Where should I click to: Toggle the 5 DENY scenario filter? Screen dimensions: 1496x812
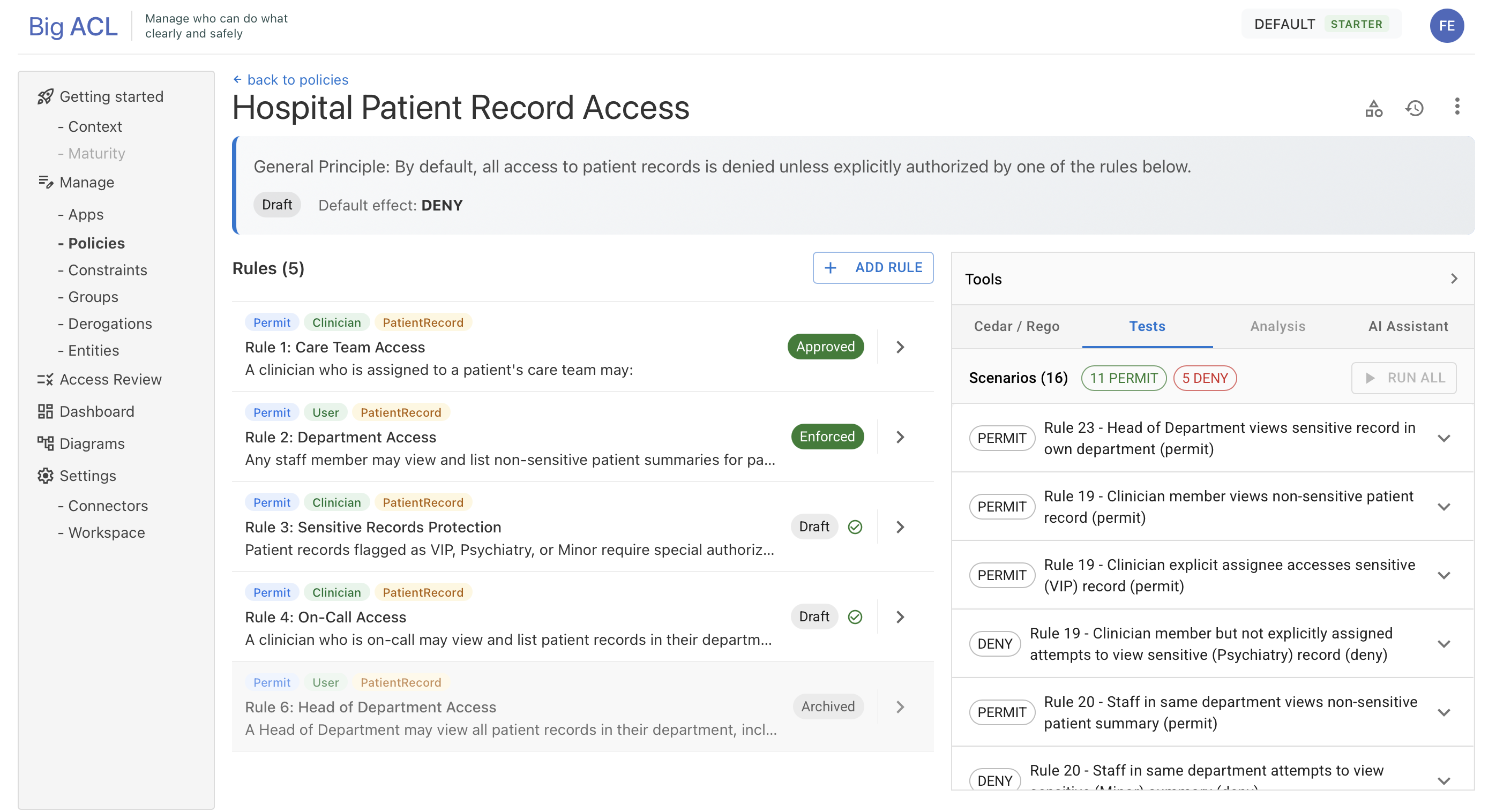coord(1205,379)
